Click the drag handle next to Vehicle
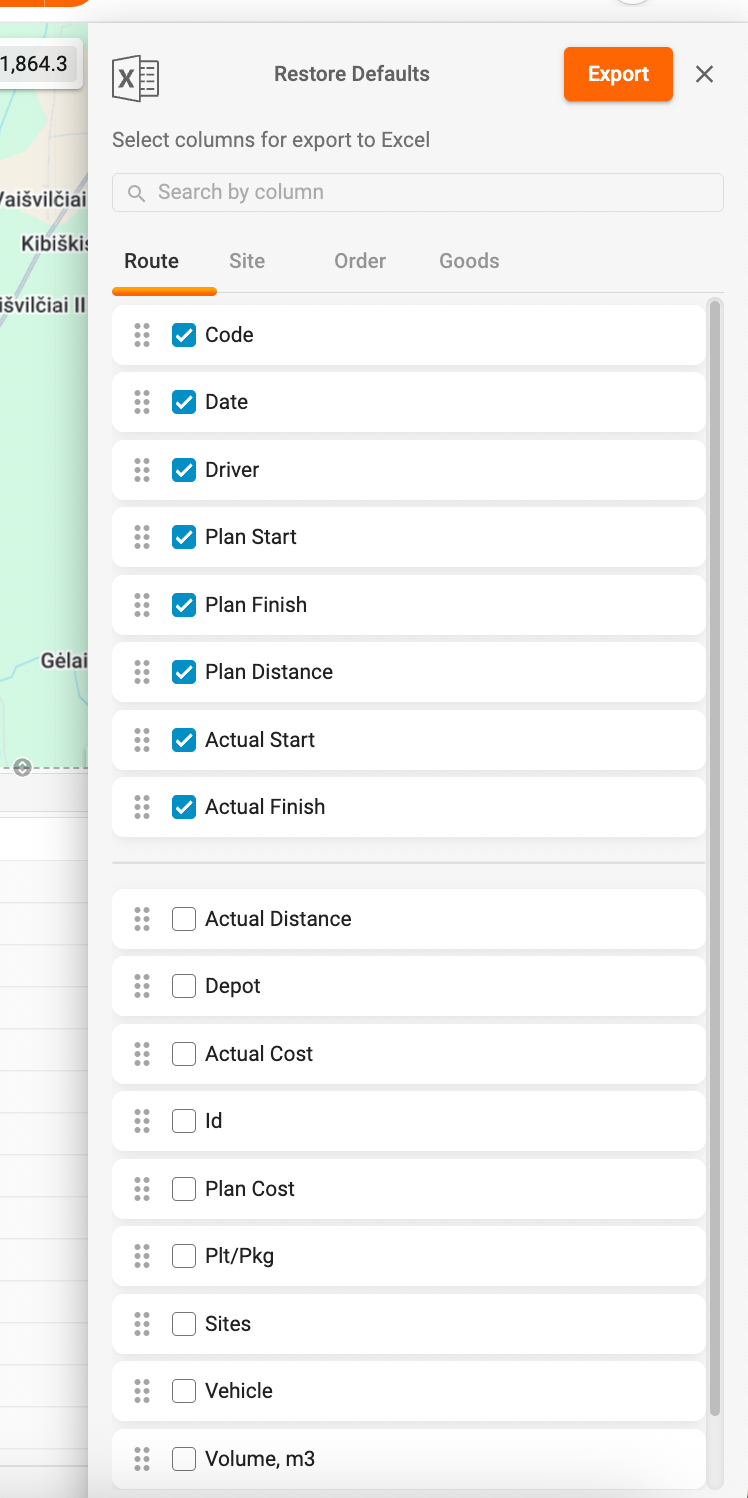748x1498 pixels. click(x=142, y=1391)
